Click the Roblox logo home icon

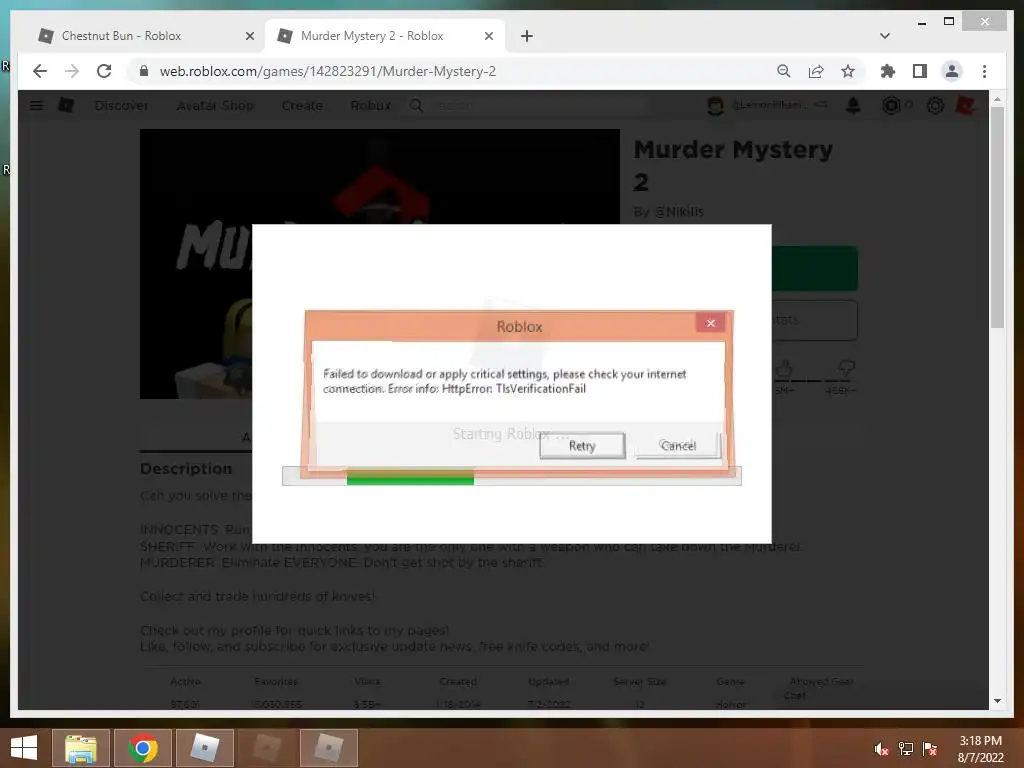(x=66, y=105)
